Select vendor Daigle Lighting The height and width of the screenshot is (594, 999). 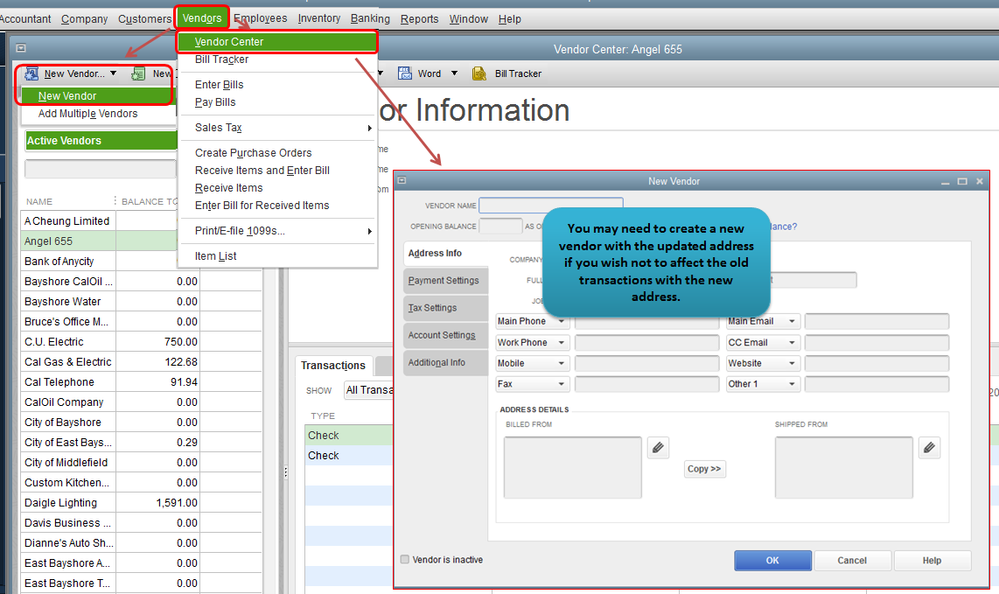tap(61, 503)
